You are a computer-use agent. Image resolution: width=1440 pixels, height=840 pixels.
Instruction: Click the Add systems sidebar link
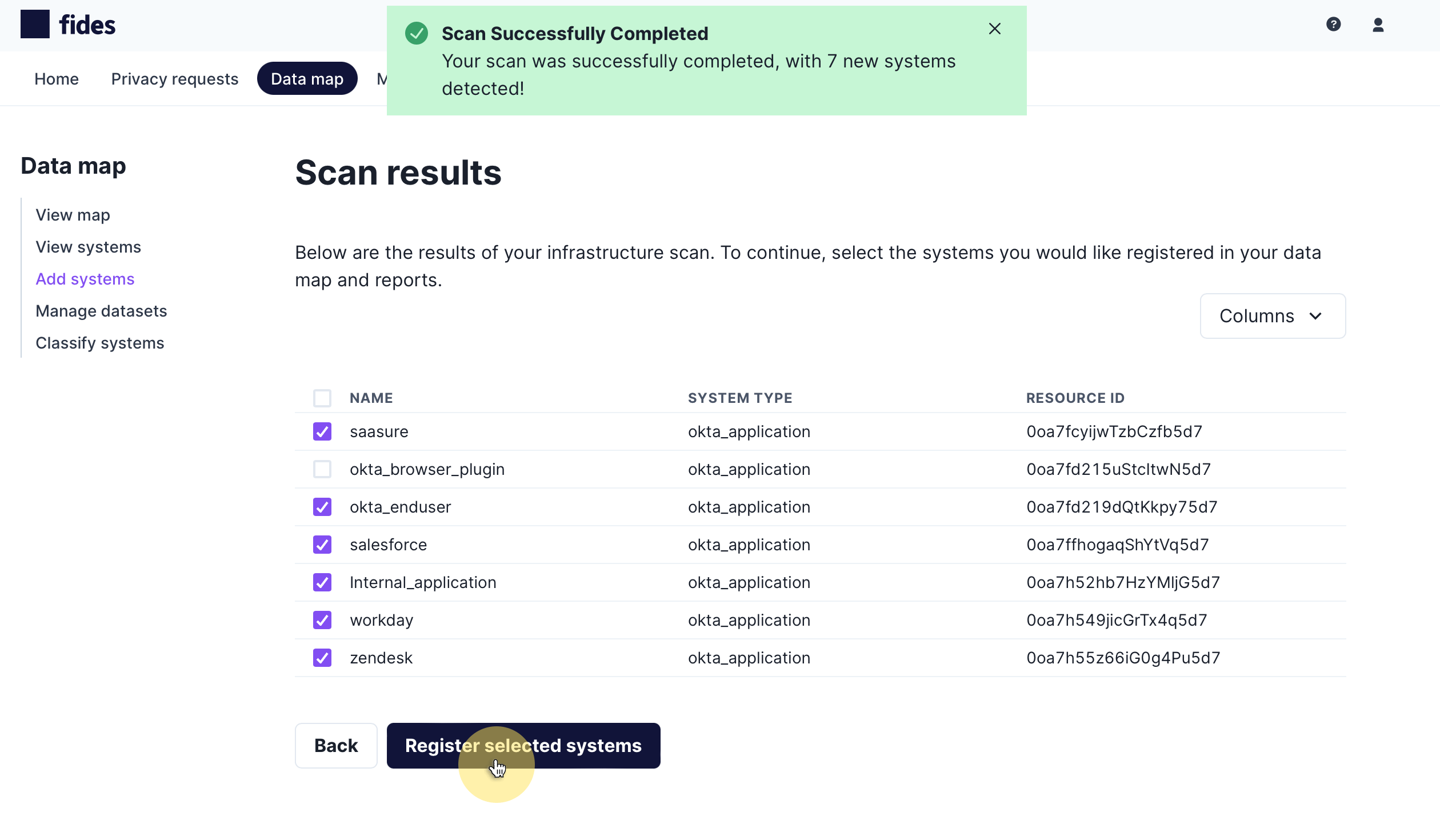85,279
